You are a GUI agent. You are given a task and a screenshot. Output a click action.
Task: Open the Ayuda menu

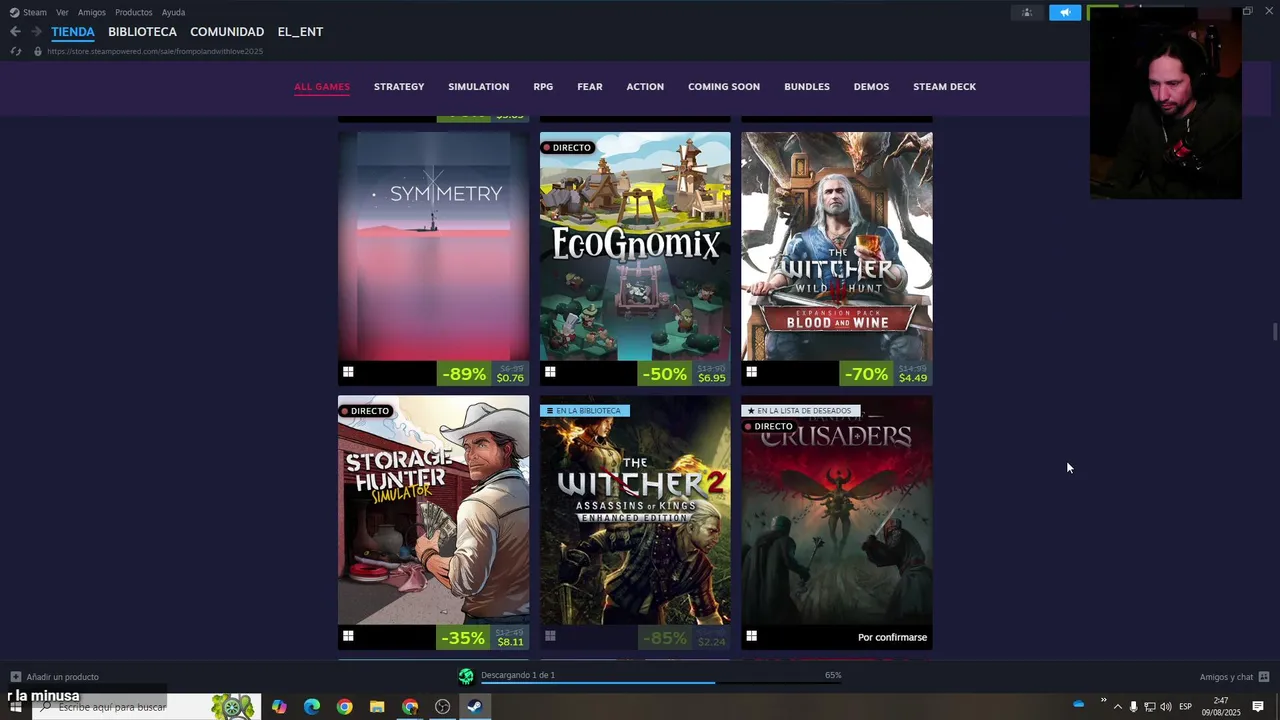(x=173, y=12)
